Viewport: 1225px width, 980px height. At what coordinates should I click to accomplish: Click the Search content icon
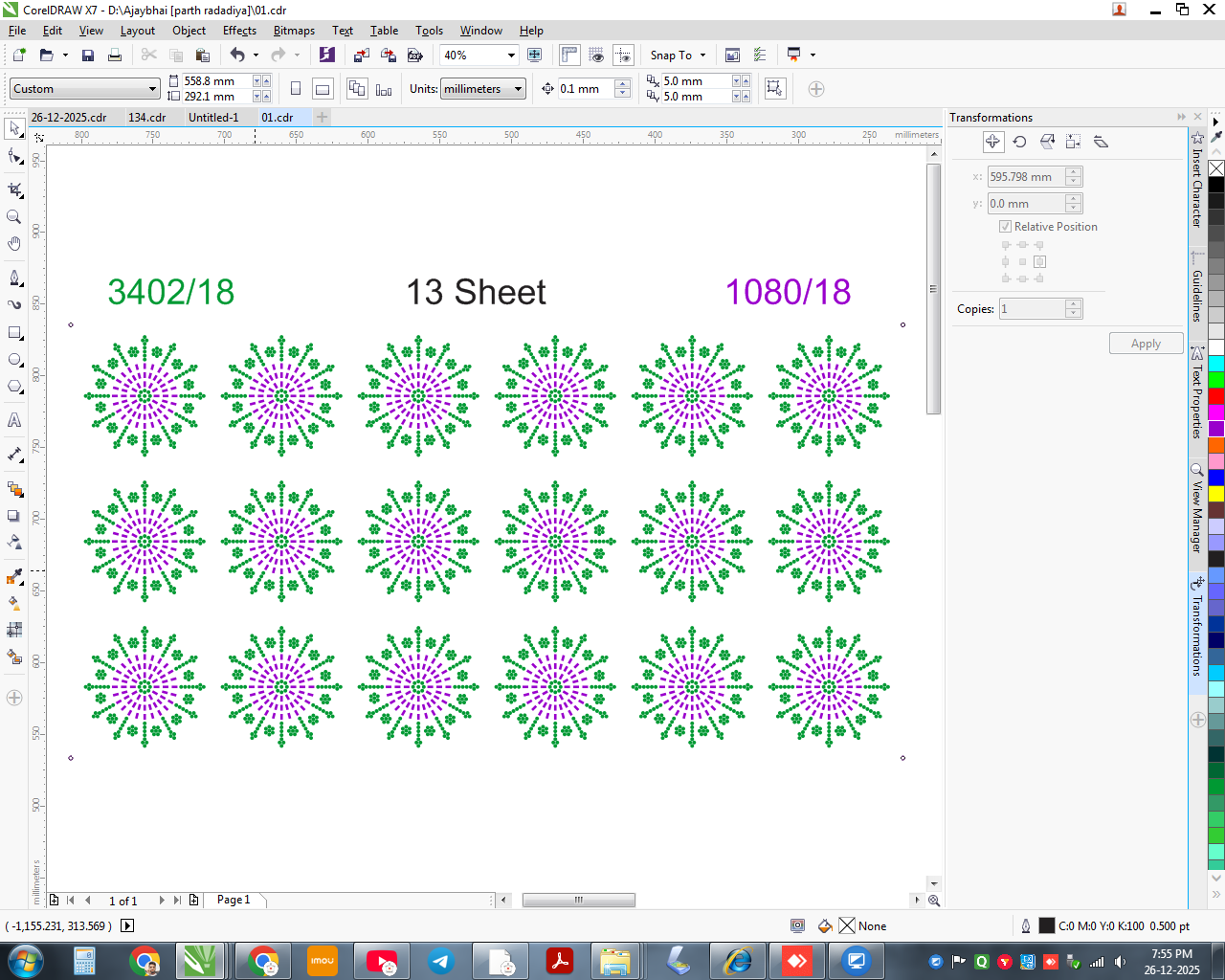click(x=327, y=56)
